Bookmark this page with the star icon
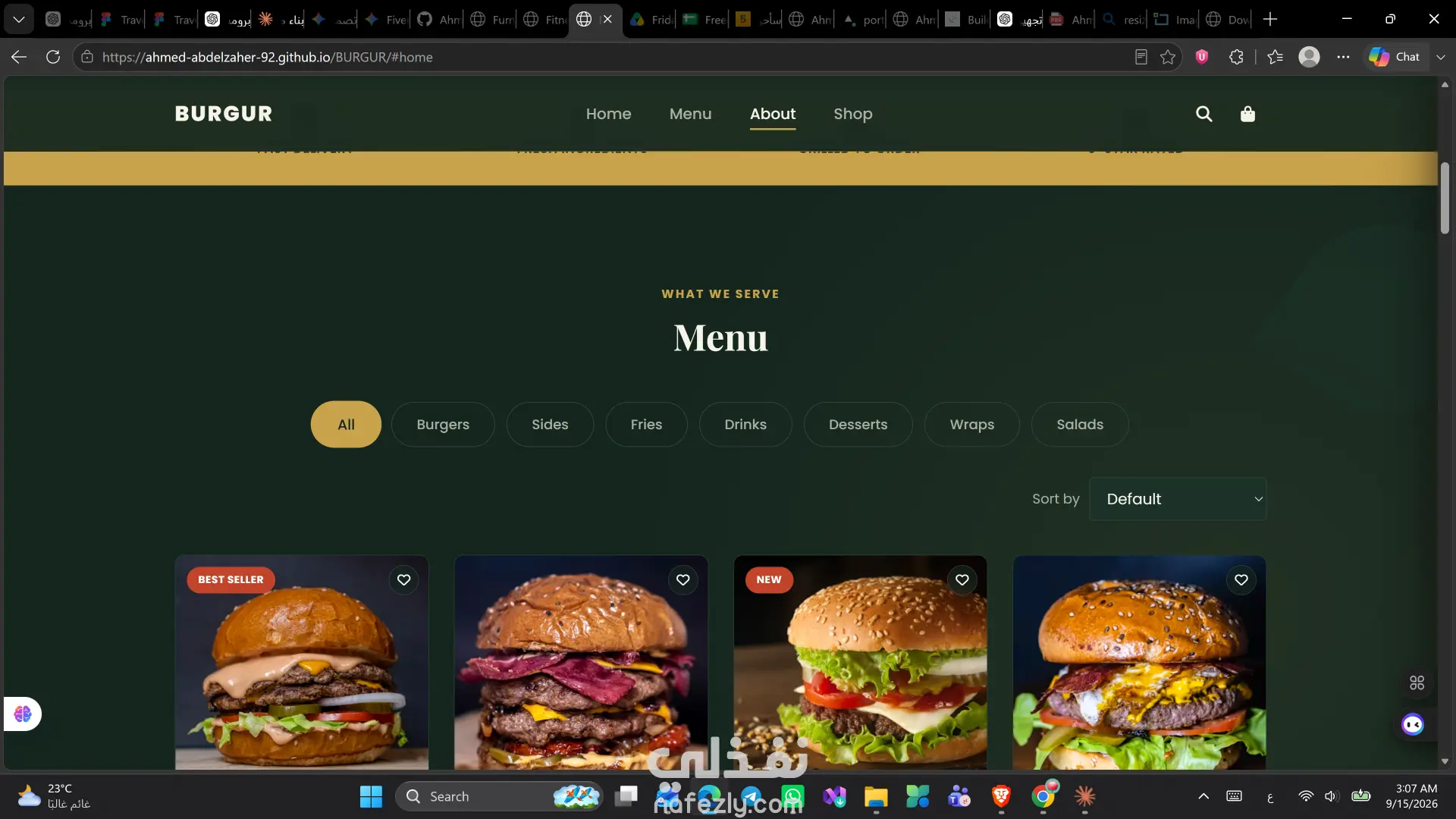Image resolution: width=1456 pixels, height=819 pixels. coord(1168,57)
